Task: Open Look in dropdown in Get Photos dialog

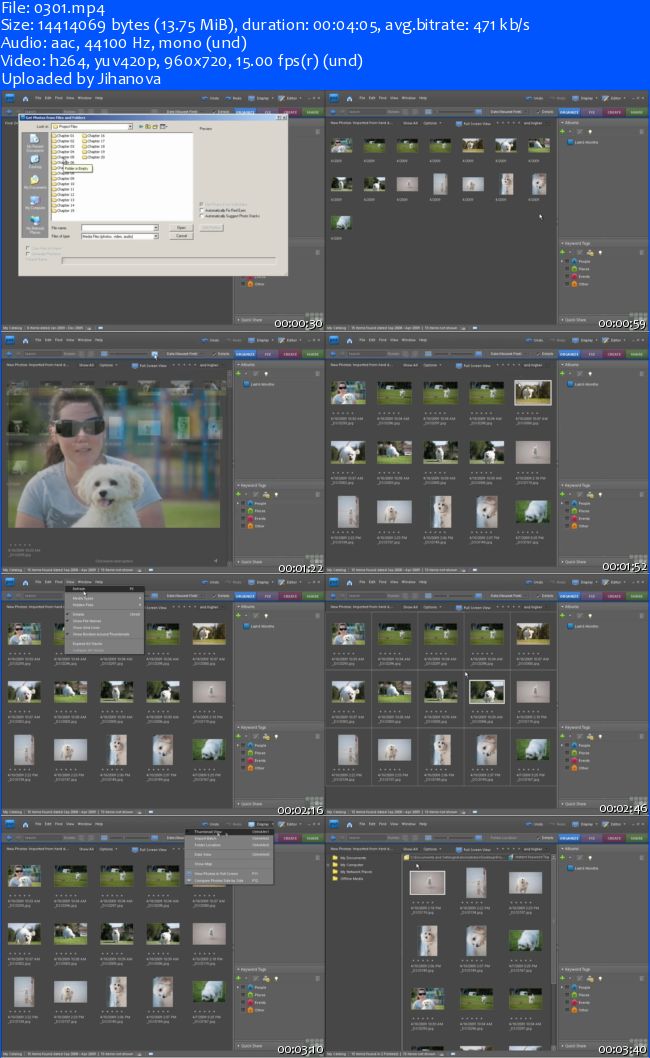Action: point(130,126)
